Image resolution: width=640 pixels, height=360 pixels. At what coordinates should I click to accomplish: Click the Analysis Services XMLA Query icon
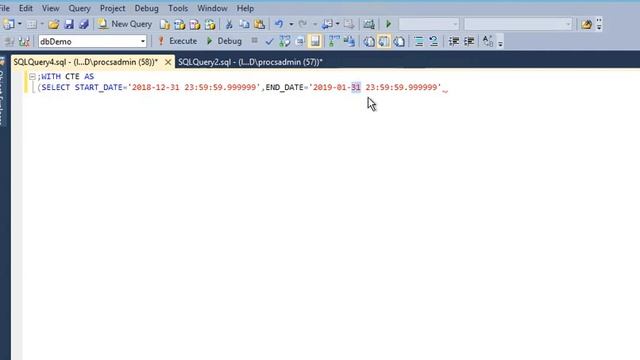coord(210,24)
